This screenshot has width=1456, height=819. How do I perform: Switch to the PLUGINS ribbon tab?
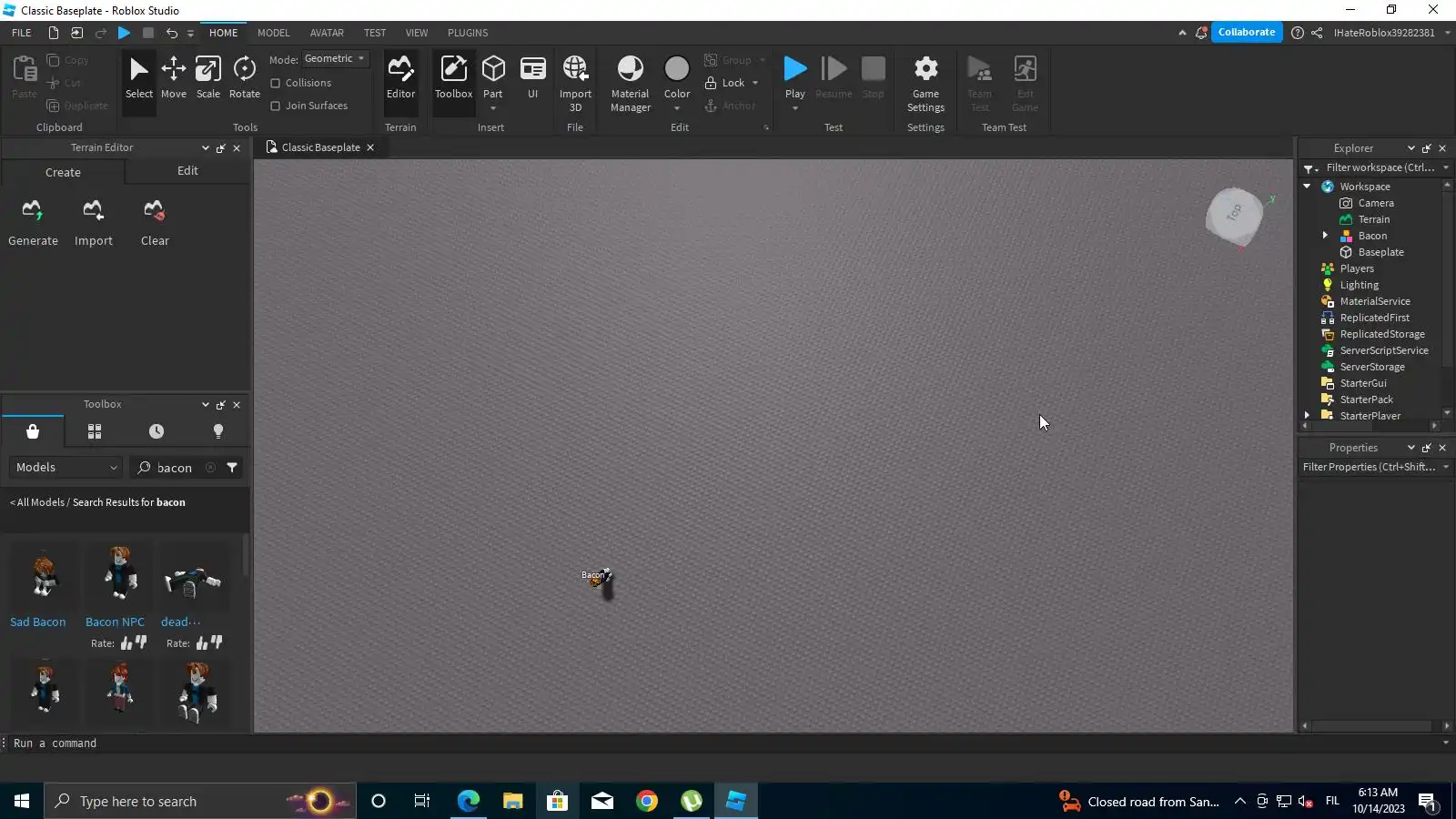(468, 33)
